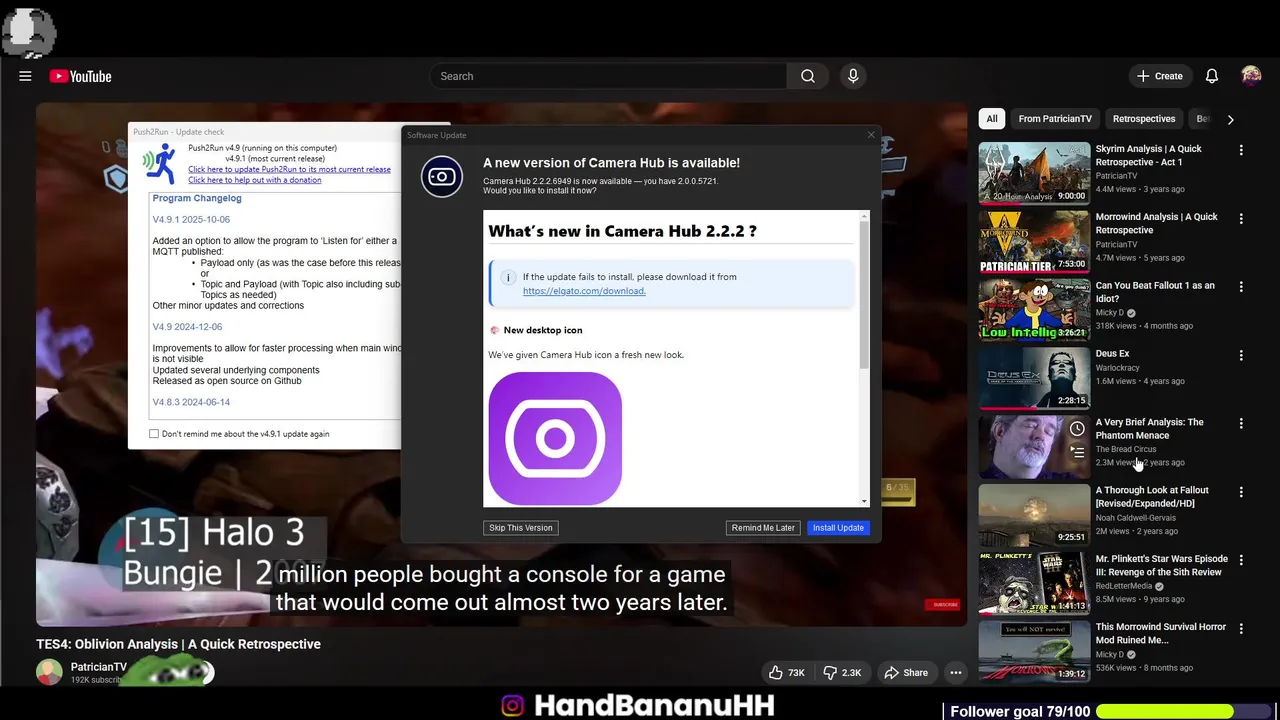
Task: Like the video with thumbs up
Action: pos(787,673)
